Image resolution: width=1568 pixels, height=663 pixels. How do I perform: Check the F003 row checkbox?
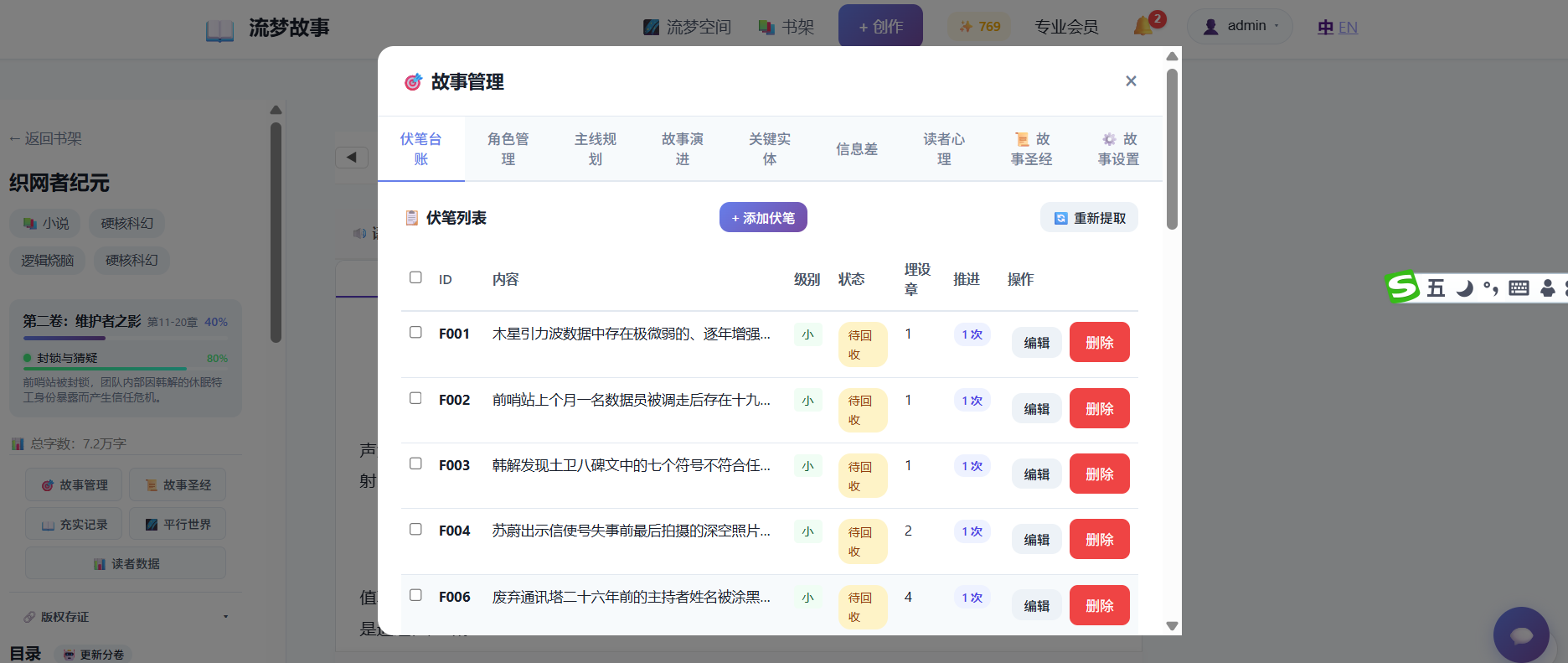(415, 464)
